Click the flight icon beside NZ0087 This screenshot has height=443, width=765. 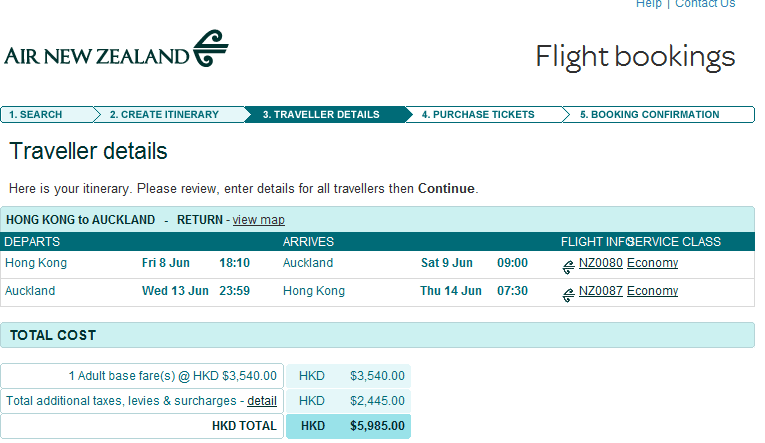[x=568, y=293]
